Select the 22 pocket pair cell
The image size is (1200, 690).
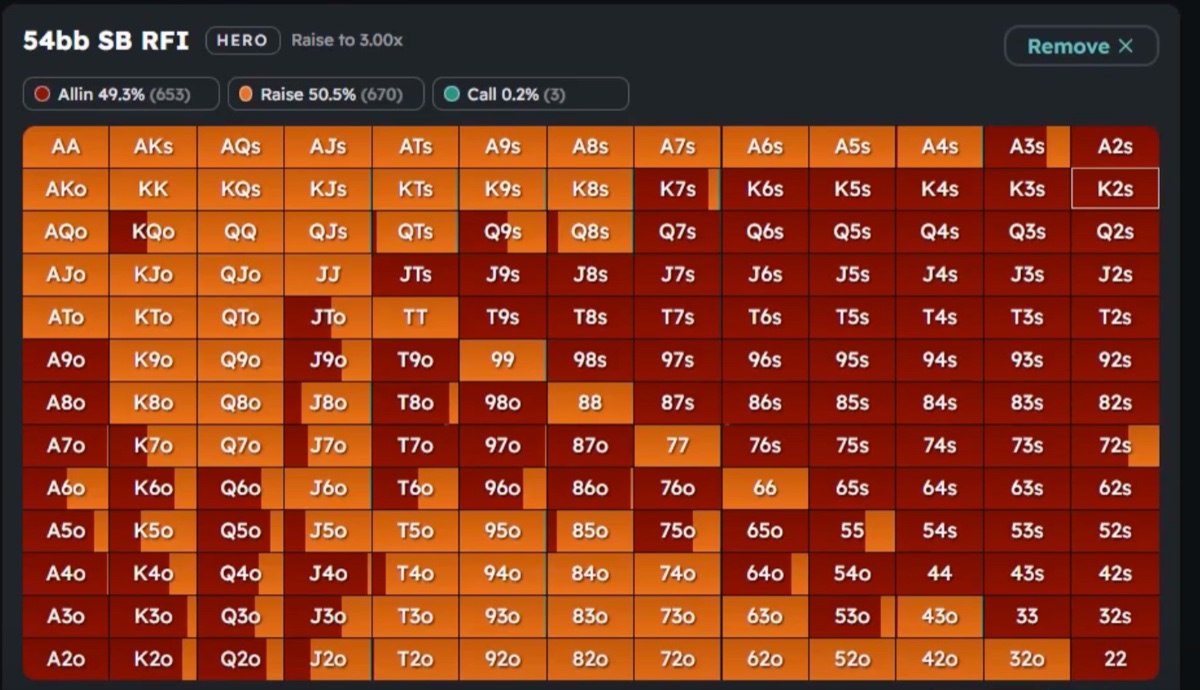[x=1114, y=659]
